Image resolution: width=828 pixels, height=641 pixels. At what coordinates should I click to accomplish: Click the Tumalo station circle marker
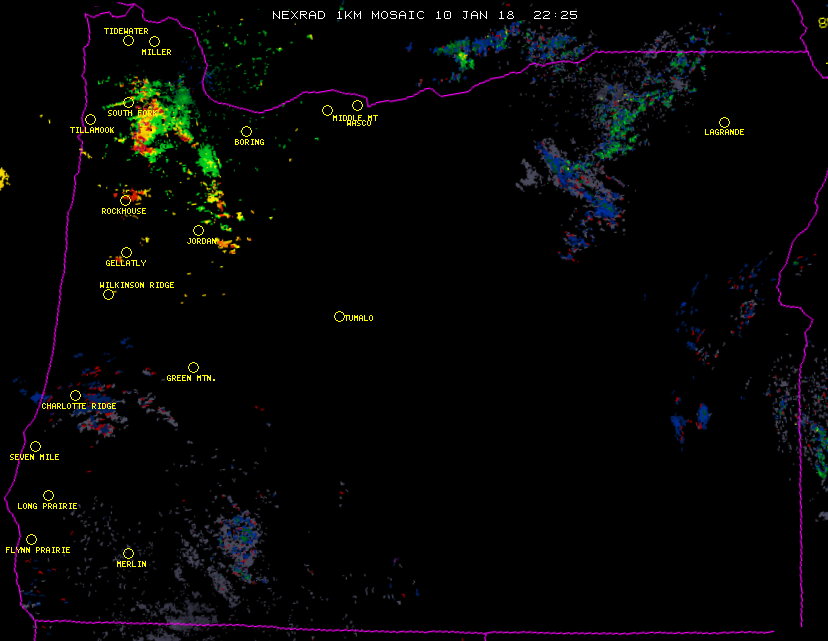coord(339,317)
